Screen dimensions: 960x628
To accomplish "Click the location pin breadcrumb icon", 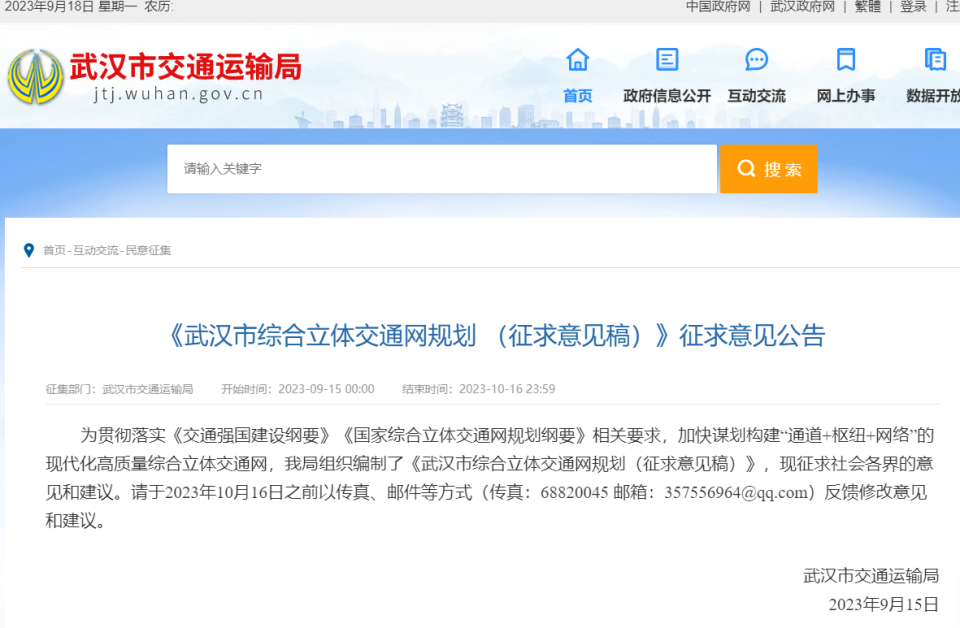I will 27,250.
